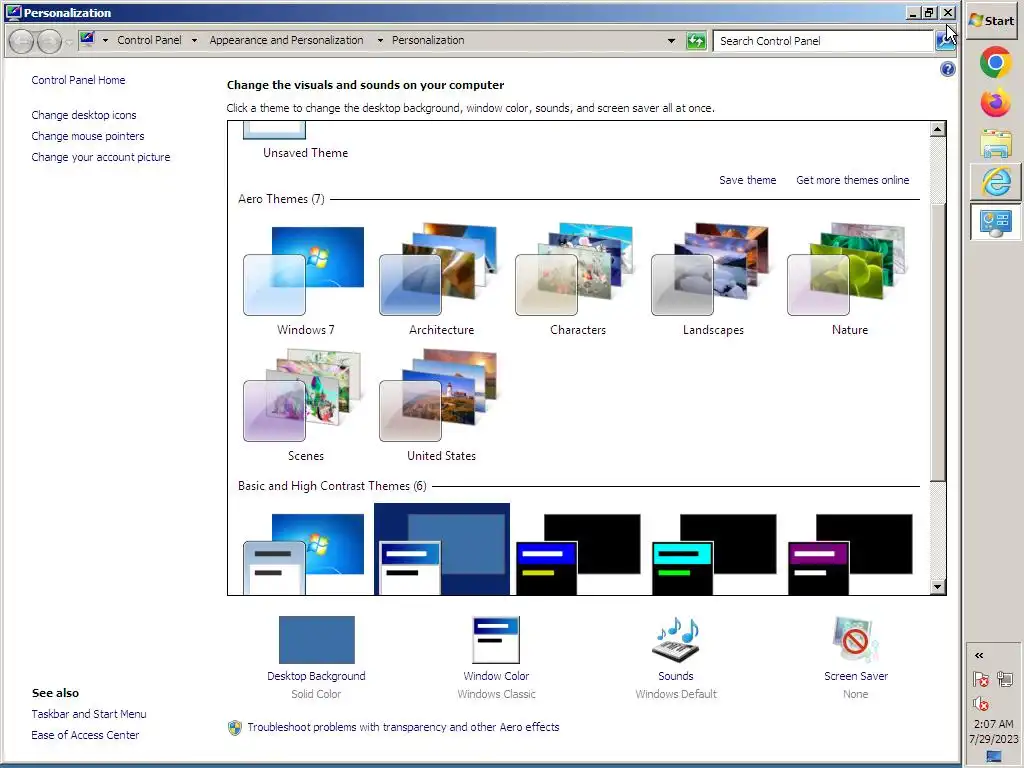This screenshot has width=1024, height=768.
Task: Click the Forward navigation arrow
Action: click(49, 41)
